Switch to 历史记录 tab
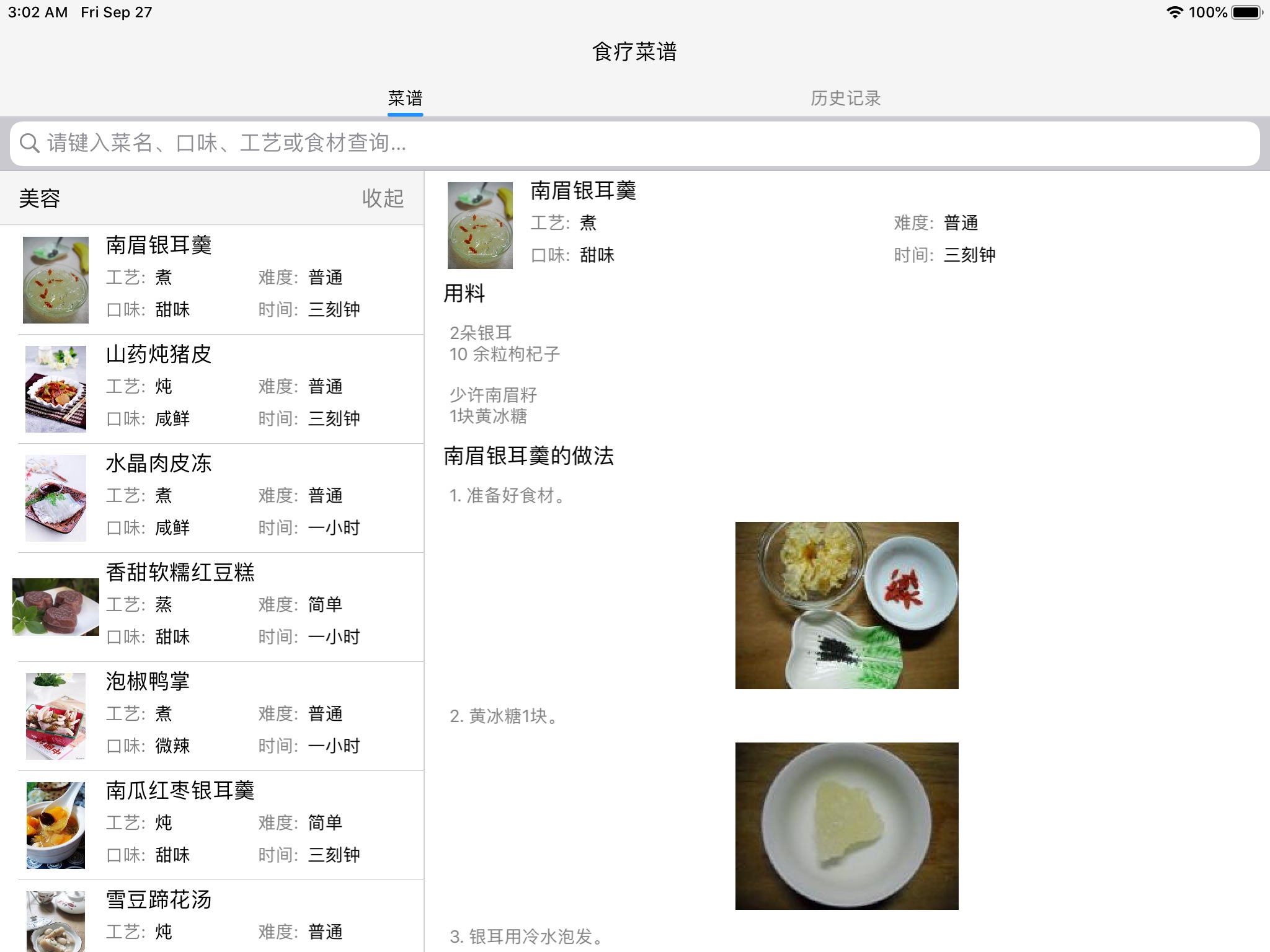This screenshot has width=1270, height=952. click(x=846, y=97)
